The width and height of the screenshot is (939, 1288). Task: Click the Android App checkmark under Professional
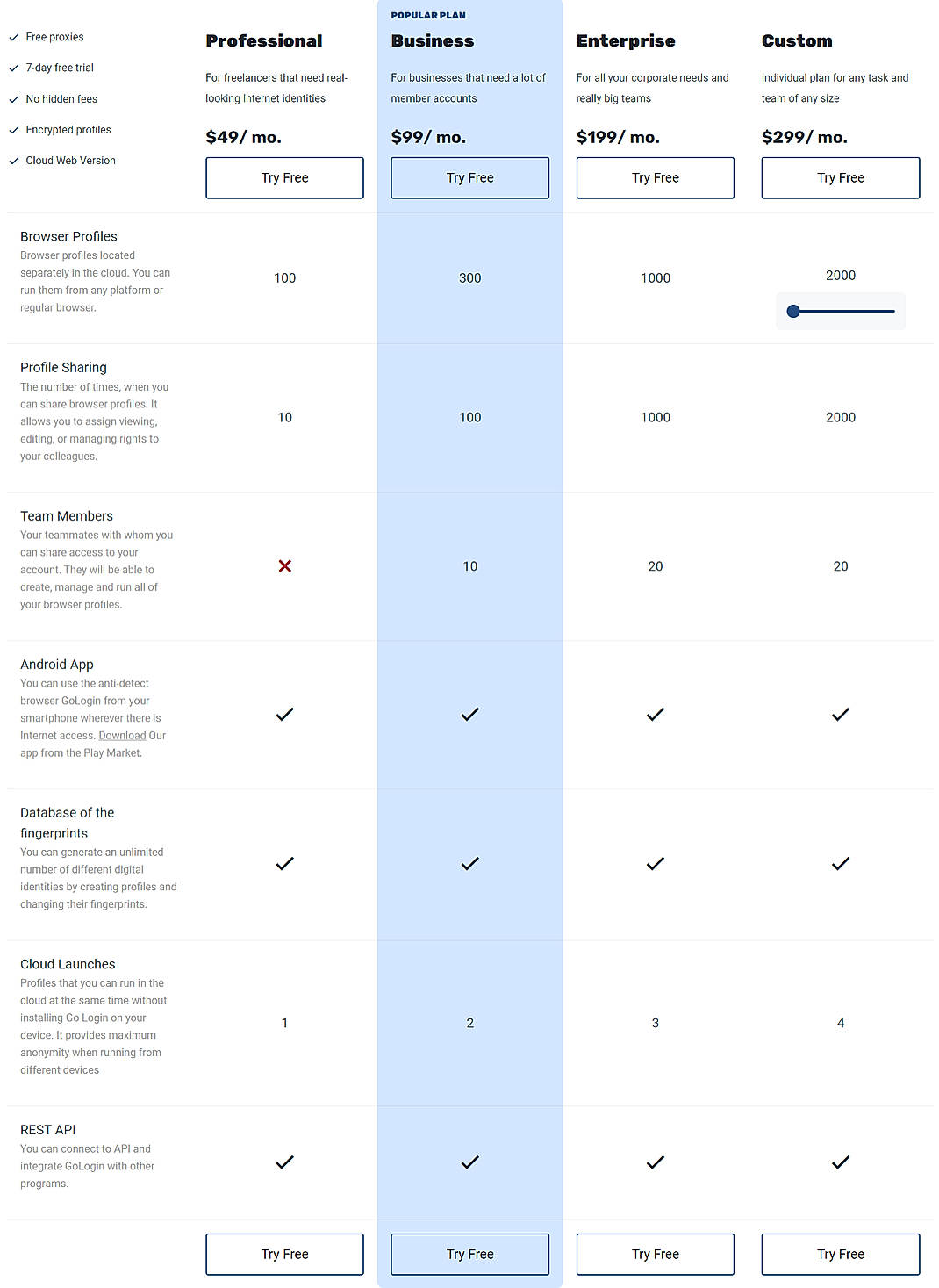click(x=284, y=714)
